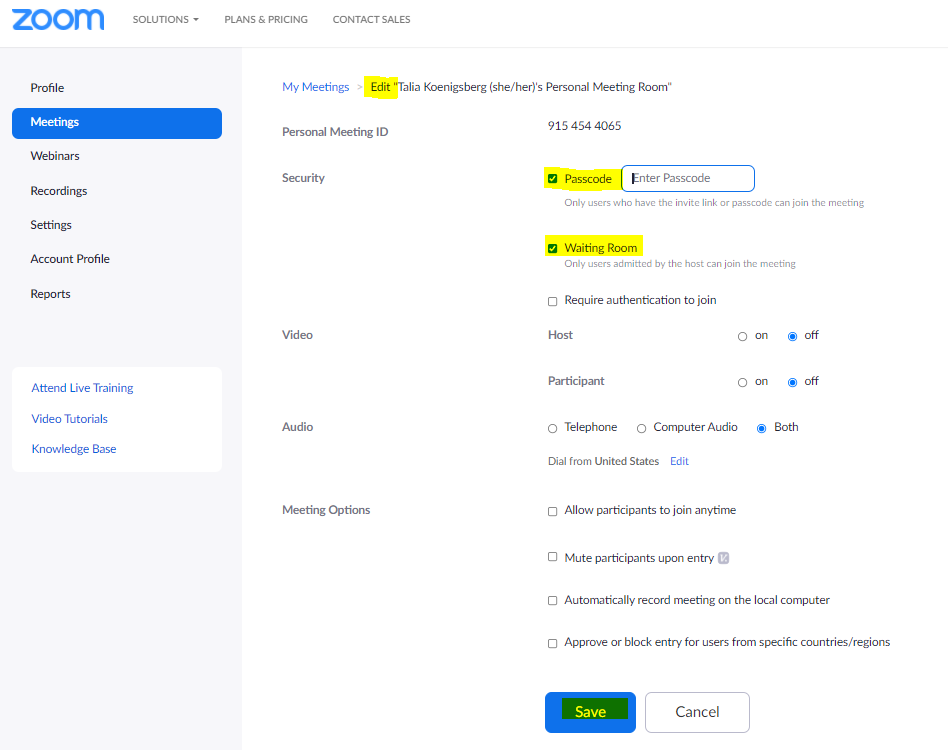Viewport: 948px width, 750px height.
Task: Open the Contact Sales link
Action: click(371, 19)
